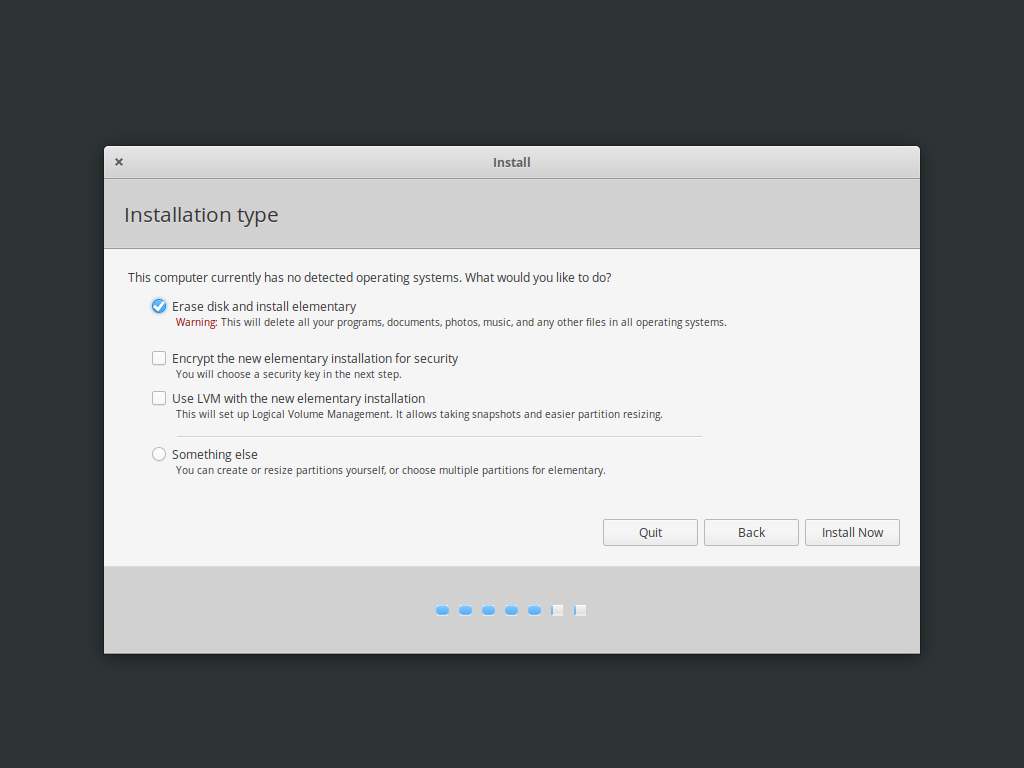
Task: Choose the "Something else" partitioning option
Action: 159,453
